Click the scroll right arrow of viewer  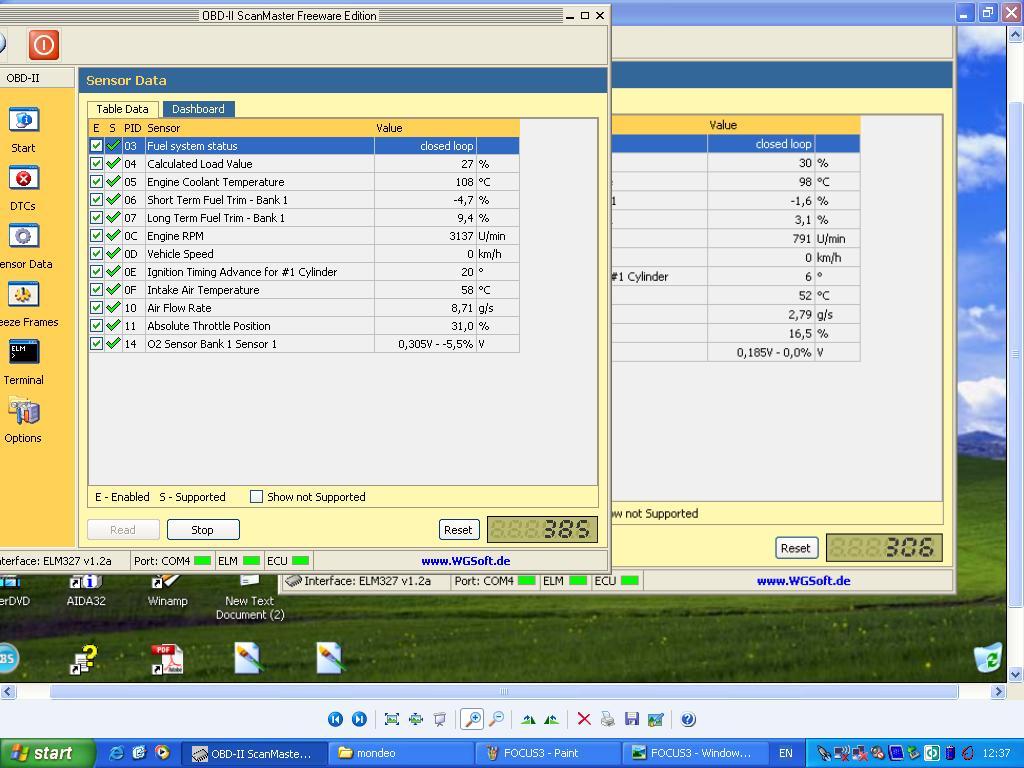pyautogui.click(x=998, y=691)
